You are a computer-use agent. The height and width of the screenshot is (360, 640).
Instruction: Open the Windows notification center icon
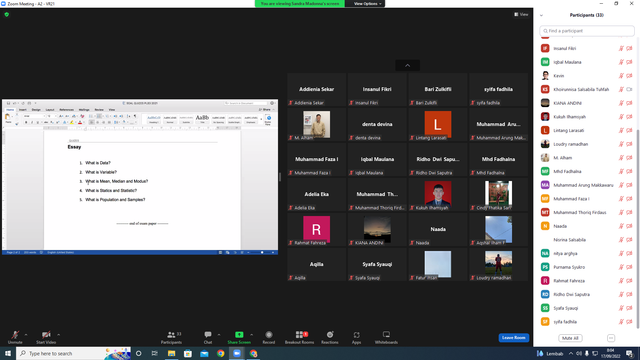629,353
